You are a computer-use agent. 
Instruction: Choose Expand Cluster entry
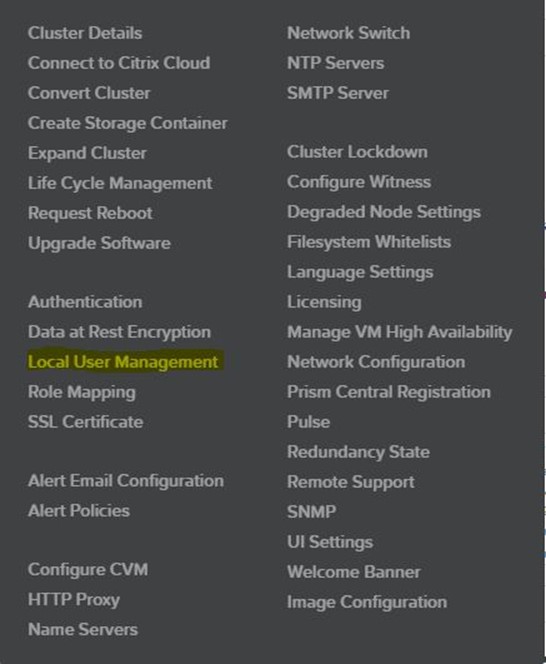coord(87,153)
